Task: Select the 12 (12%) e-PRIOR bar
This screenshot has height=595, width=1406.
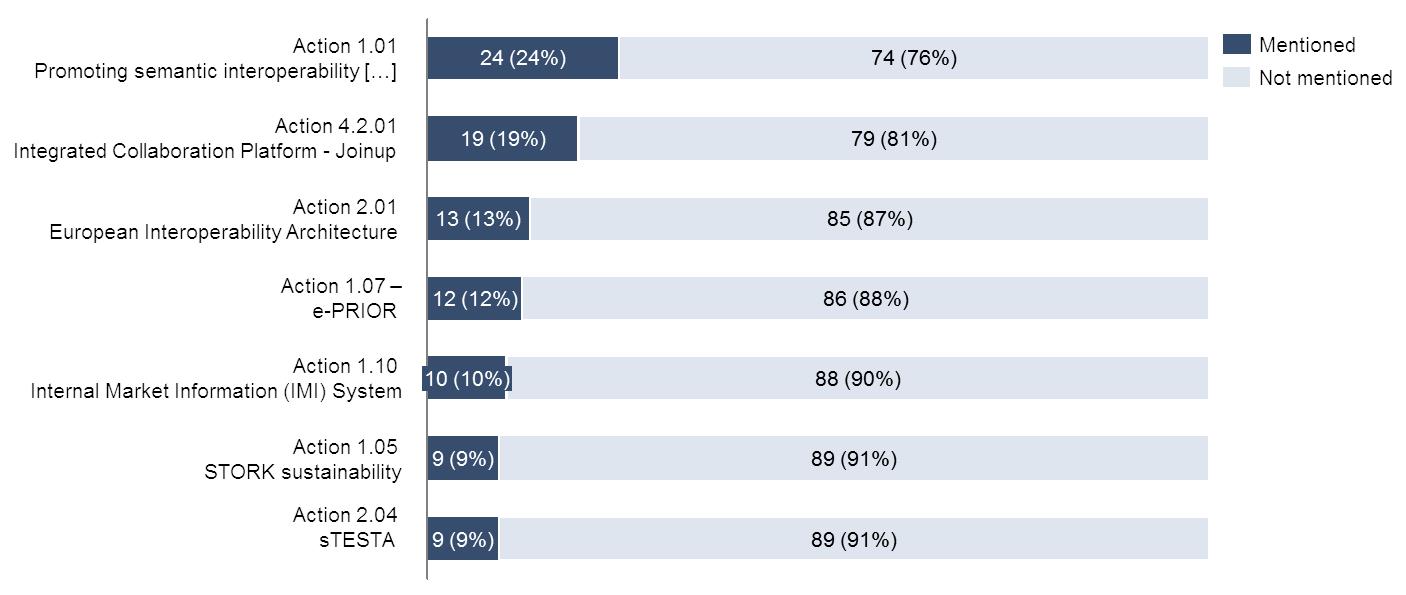Action: 475,299
